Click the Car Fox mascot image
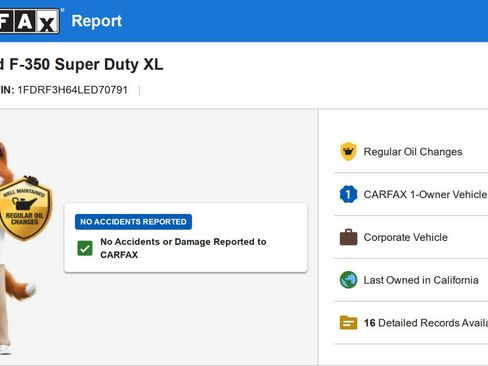Viewport: 488px width, 366px height. 17,247
